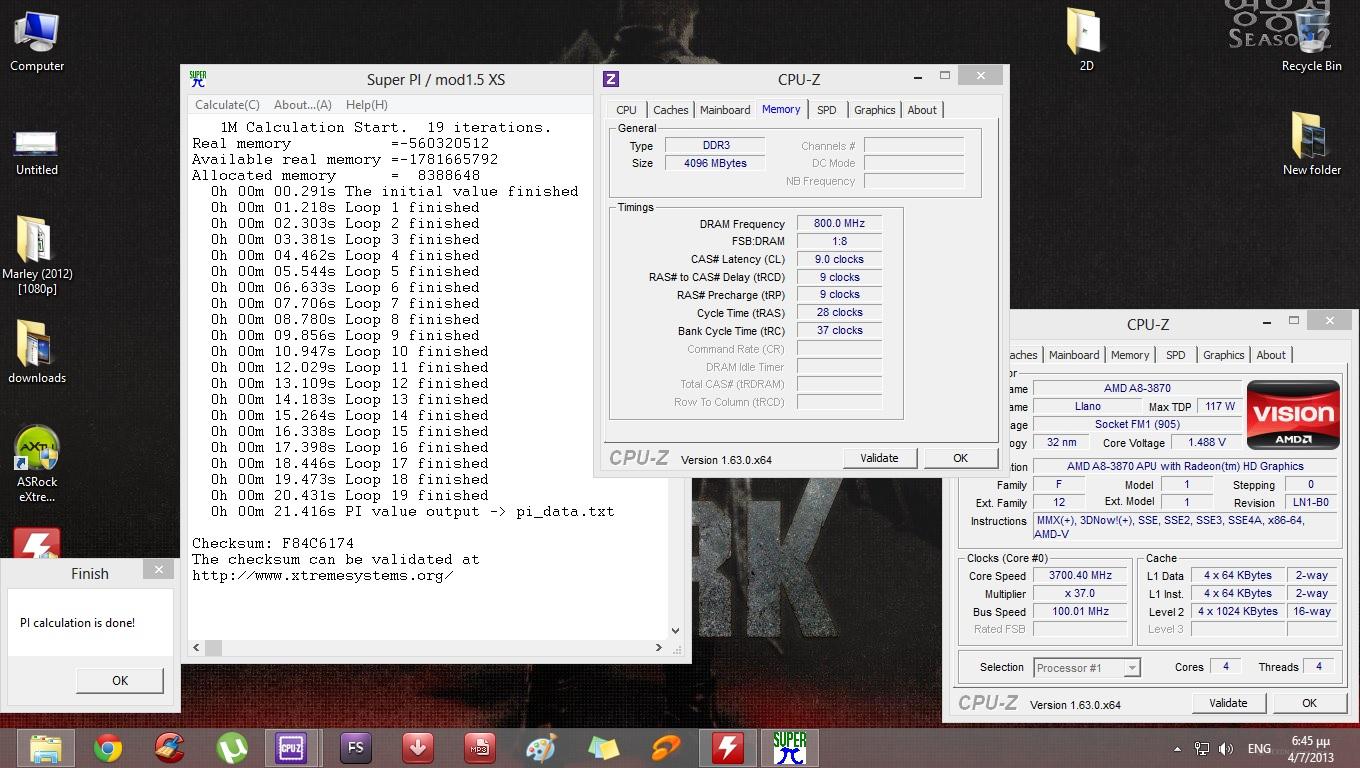This screenshot has width=1360, height=768.
Task: Click the AMD Vision logo
Action: [x=1293, y=414]
